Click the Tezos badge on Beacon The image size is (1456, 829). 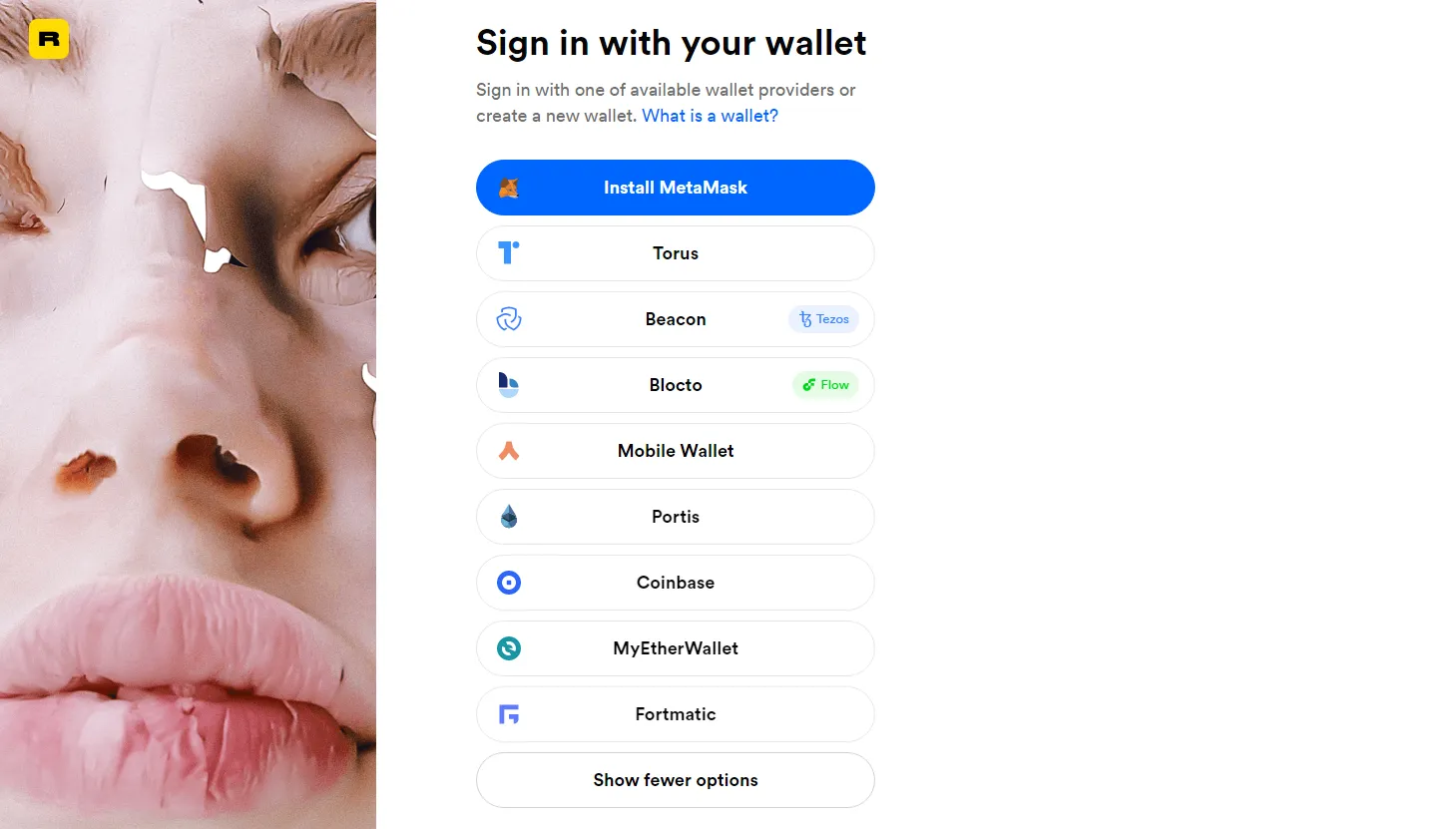click(823, 319)
